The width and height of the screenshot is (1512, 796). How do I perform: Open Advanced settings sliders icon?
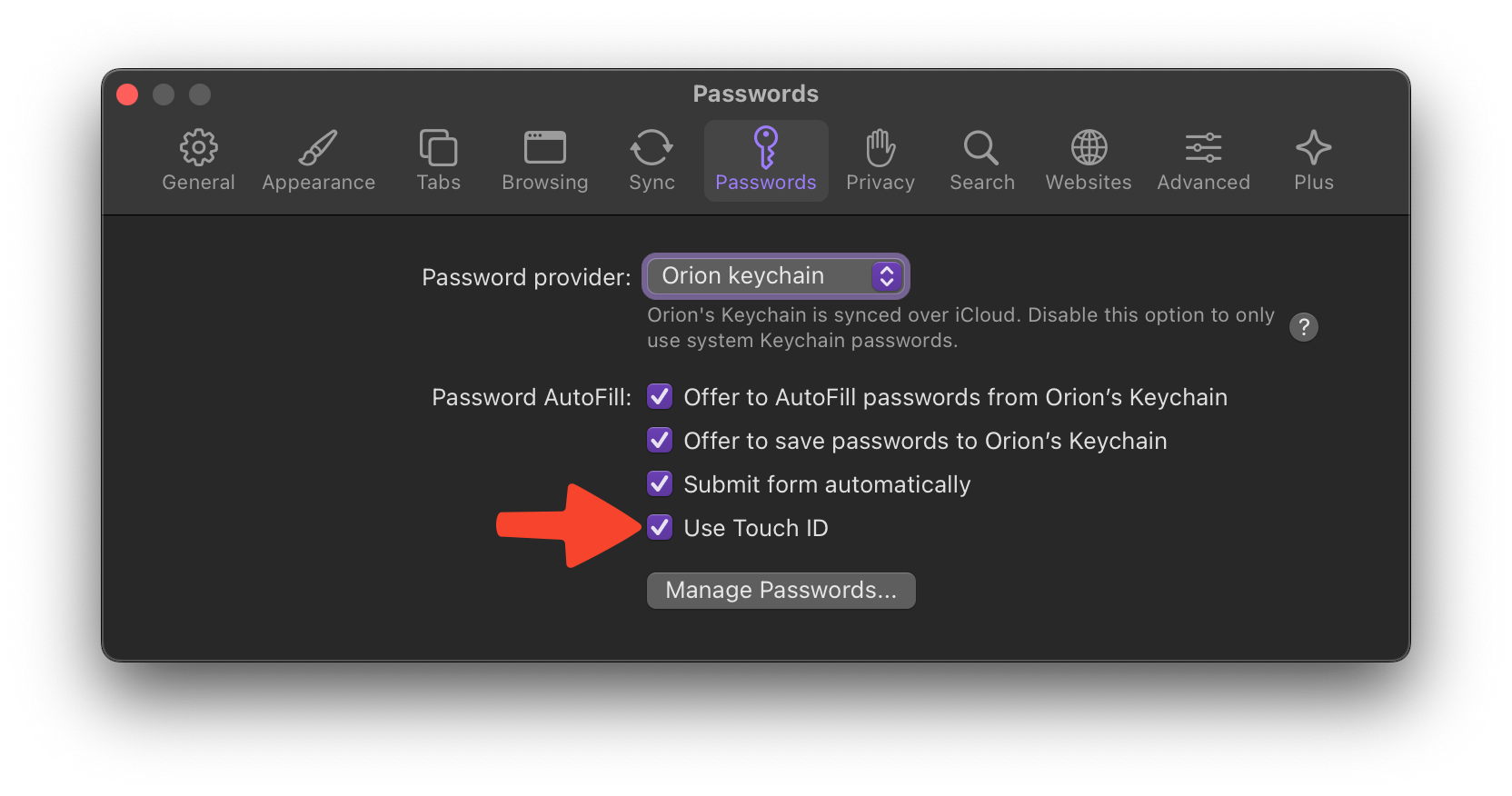tap(1203, 148)
